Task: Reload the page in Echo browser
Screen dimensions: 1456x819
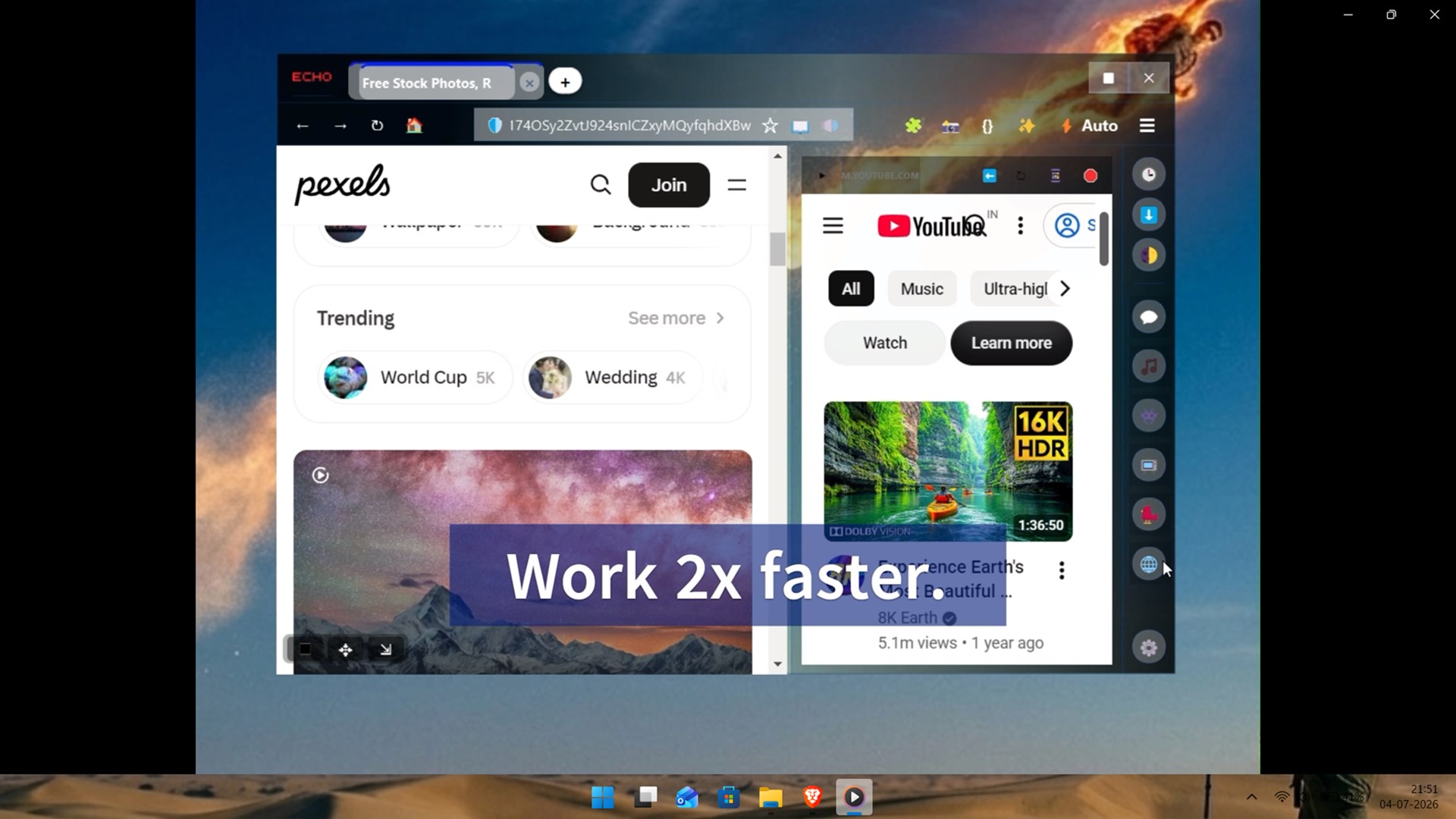Action: [377, 126]
